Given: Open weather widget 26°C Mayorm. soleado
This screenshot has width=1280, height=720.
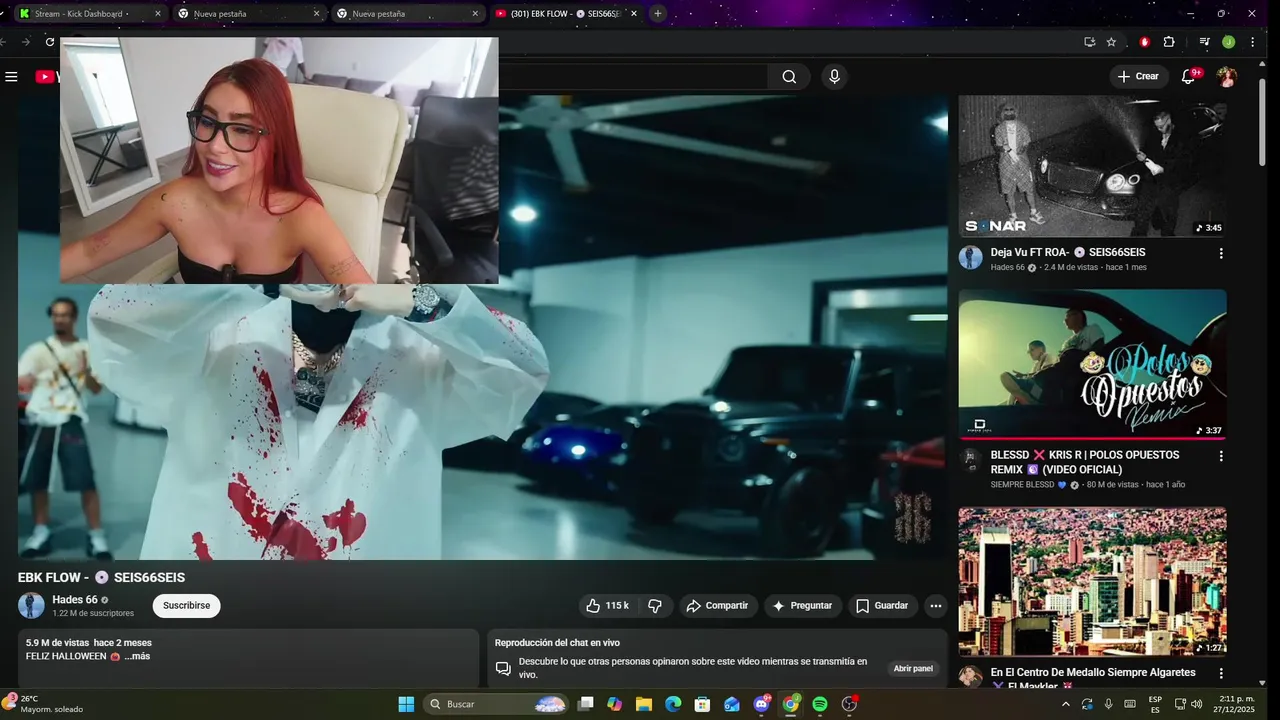Looking at the screenshot, I should (x=45, y=704).
